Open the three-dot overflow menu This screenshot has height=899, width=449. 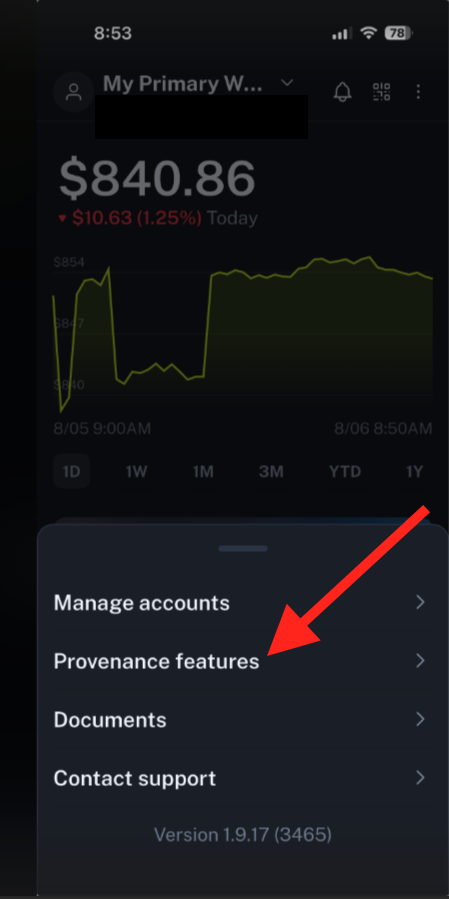click(x=418, y=92)
